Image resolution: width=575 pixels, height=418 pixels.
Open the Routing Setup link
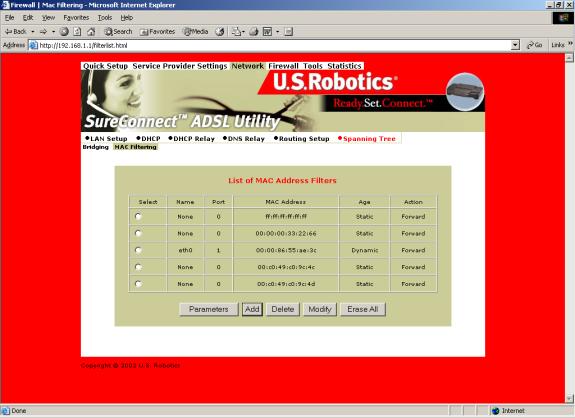302,139
